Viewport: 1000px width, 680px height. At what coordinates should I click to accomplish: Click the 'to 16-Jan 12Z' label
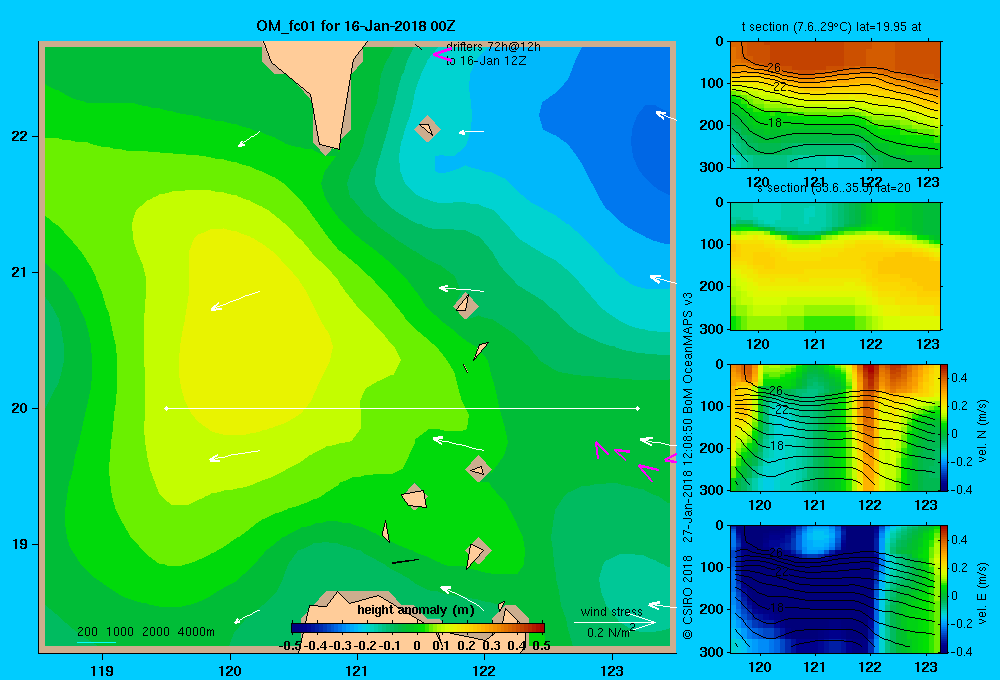point(485,61)
